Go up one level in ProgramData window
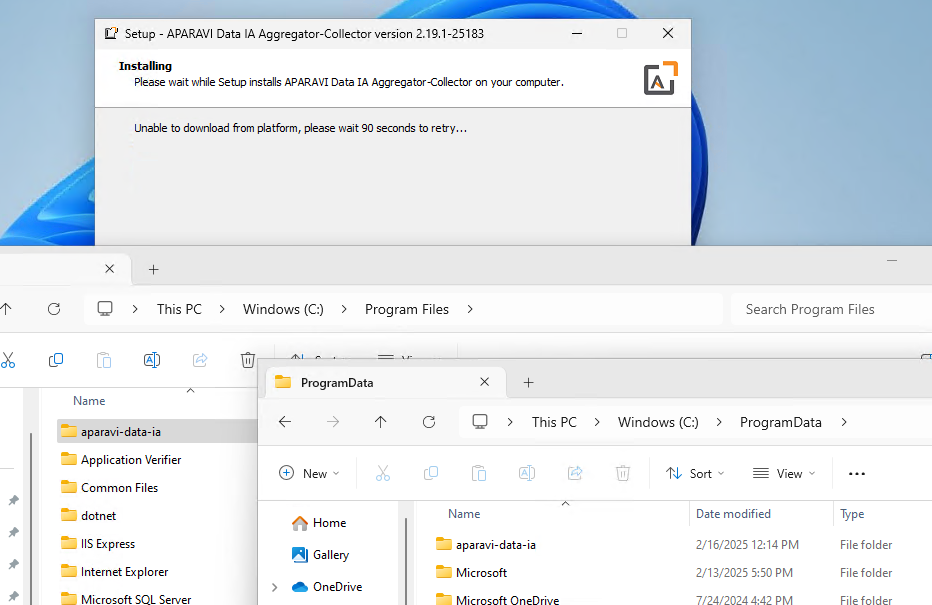This screenshot has width=932, height=605. click(x=380, y=422)
